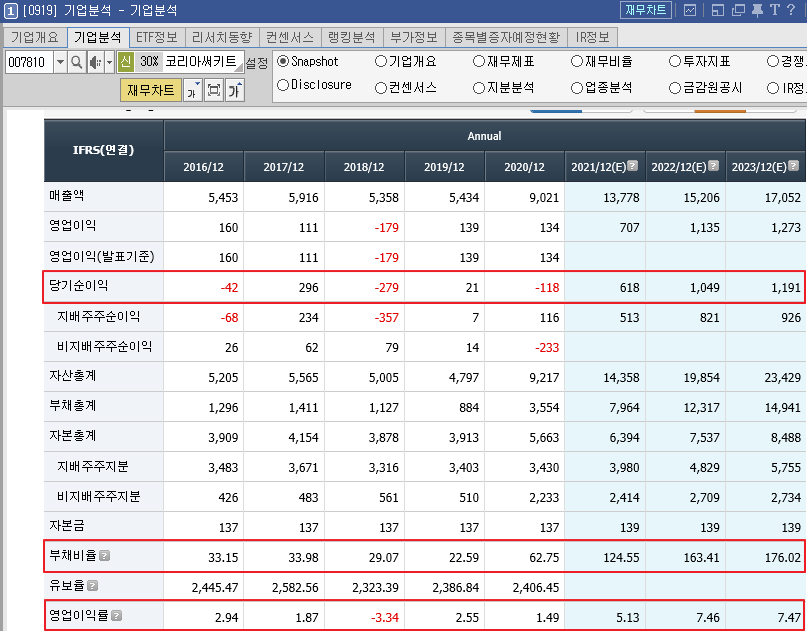Pin the window with pushpin icon
807x631 pixels.
point(757,10)
